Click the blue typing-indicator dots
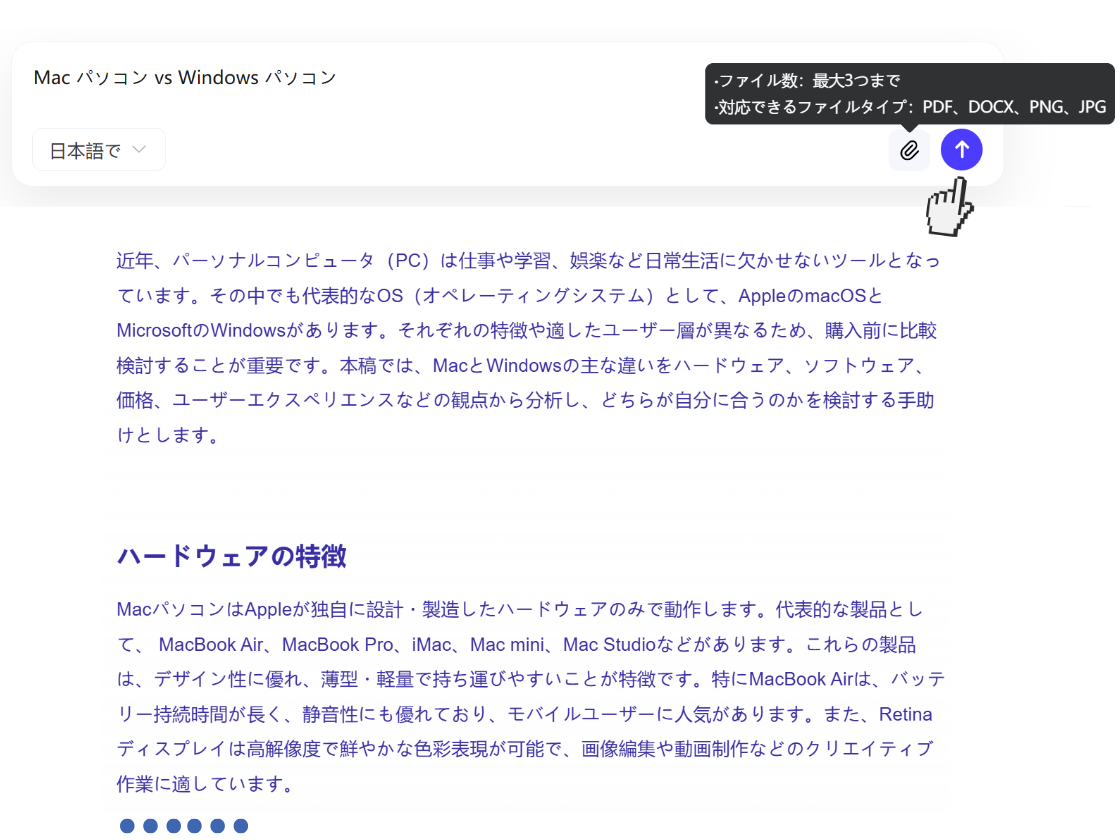The height and width of the screenshot is (840, 1120). (x=184, y=825)
